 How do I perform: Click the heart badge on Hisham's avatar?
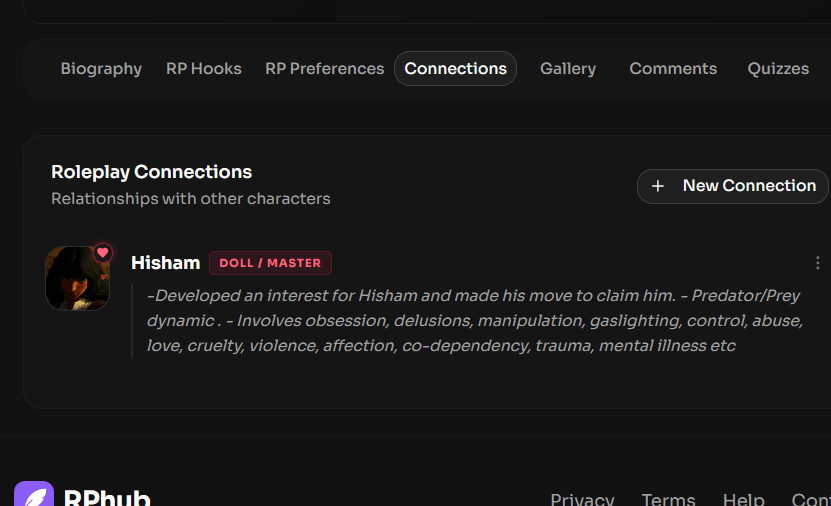click(x=102, y=253)
